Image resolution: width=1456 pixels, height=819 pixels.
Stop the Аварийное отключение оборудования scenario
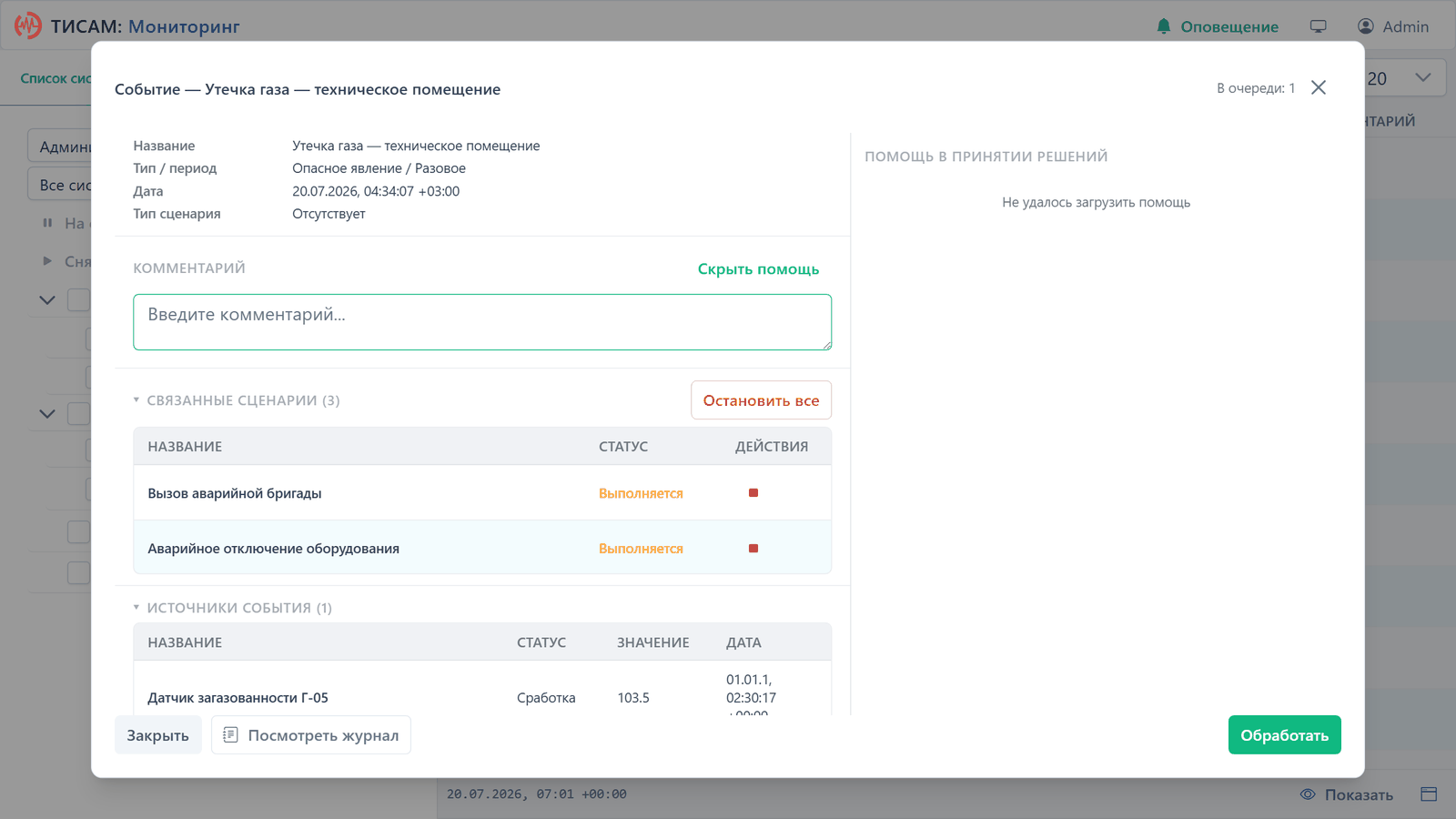point(753,549)
